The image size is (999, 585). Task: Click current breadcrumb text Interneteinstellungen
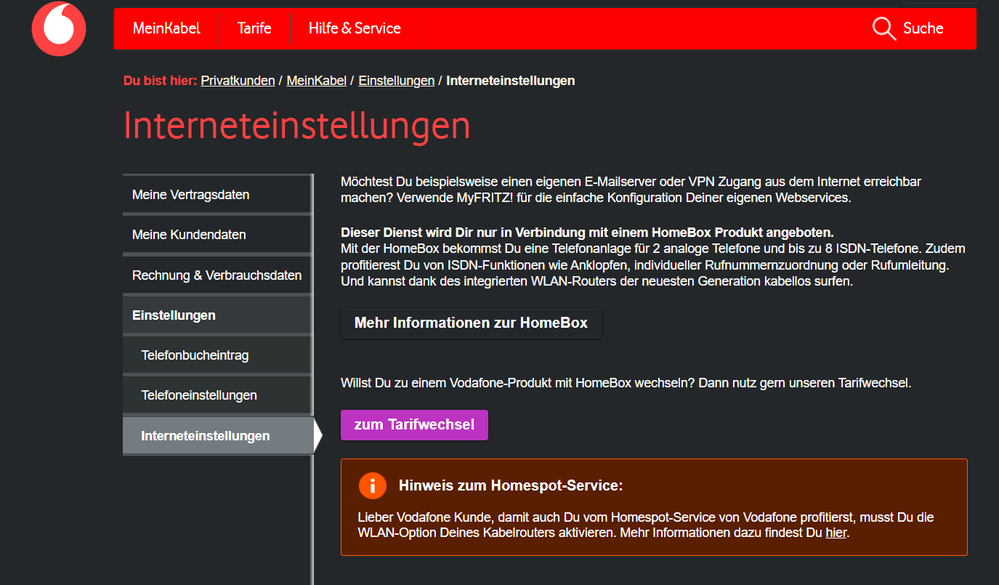pos(510,81)
